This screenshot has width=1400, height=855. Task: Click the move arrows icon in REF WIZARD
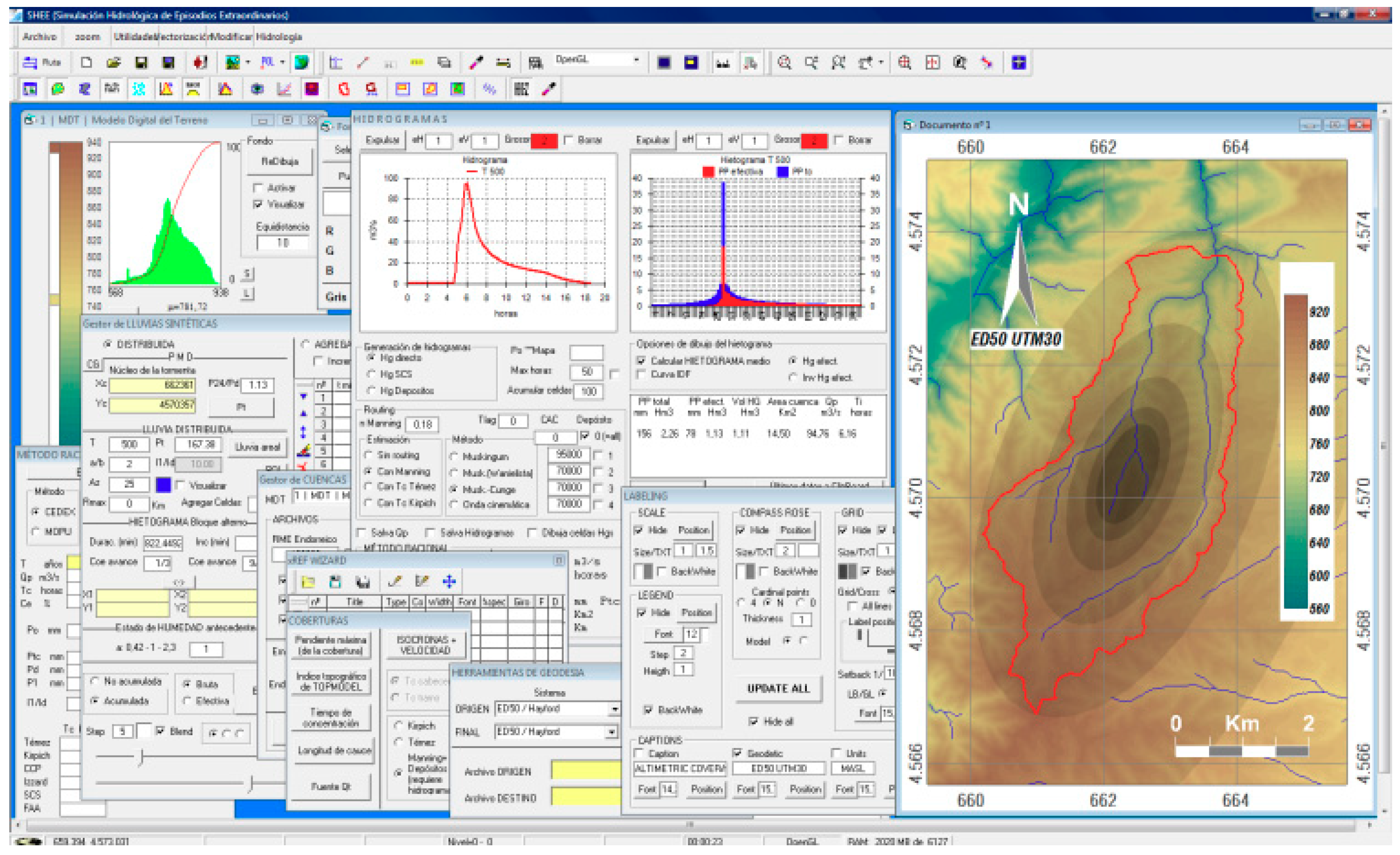pos(449,581)
